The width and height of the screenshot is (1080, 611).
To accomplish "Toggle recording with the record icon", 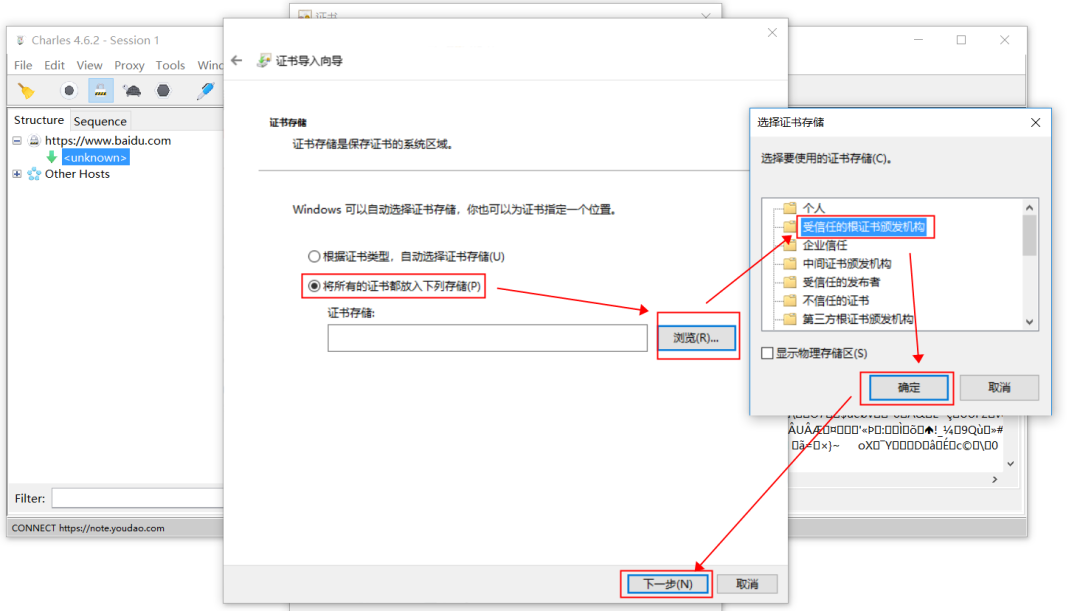I will click(x=68, y=90).
